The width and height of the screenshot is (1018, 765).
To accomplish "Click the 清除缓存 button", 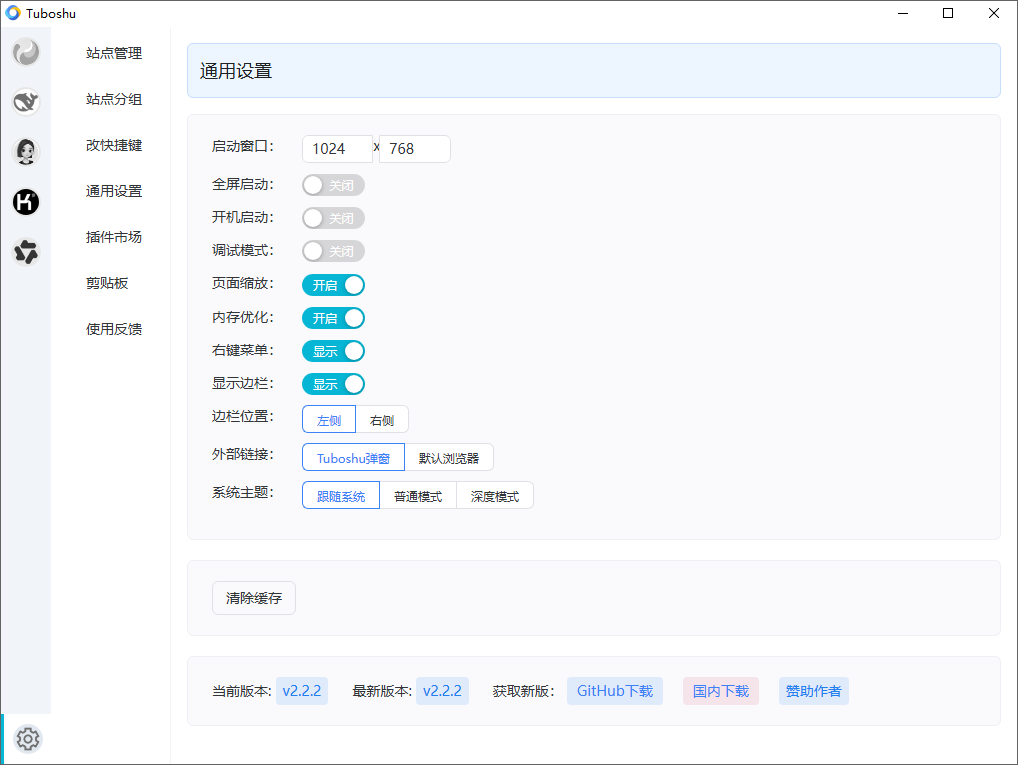I will click(254, 598).
